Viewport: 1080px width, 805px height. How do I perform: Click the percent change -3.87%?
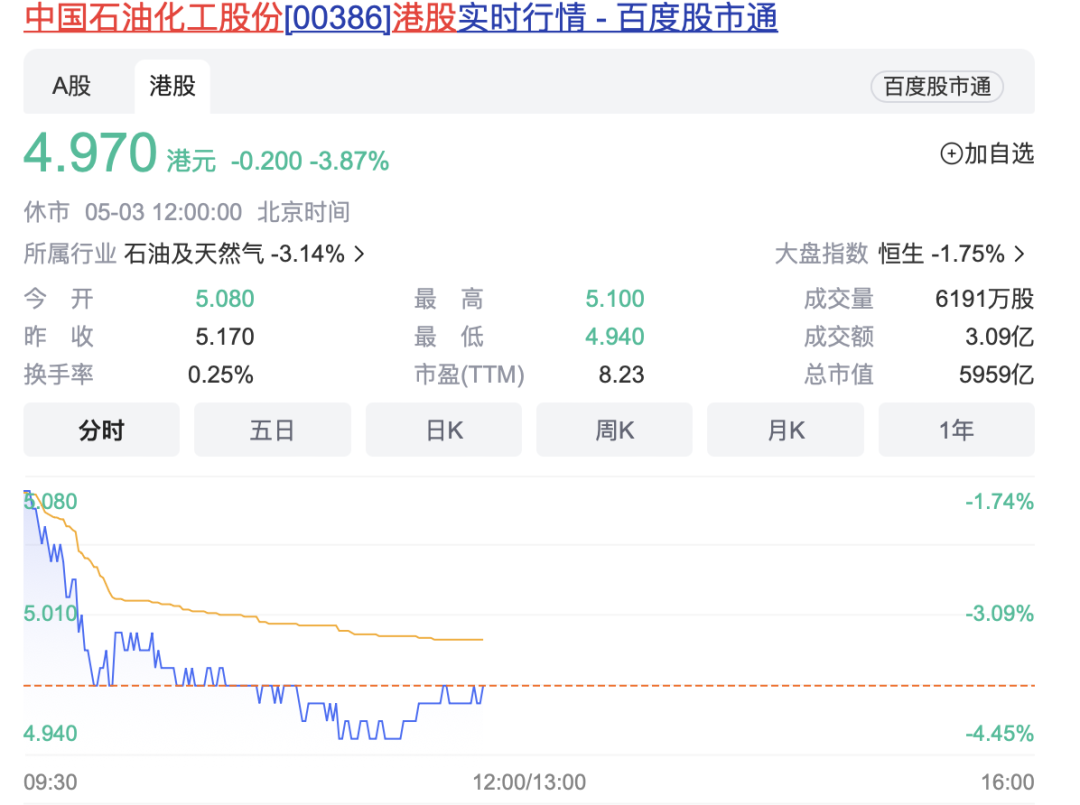pos(349,161)
